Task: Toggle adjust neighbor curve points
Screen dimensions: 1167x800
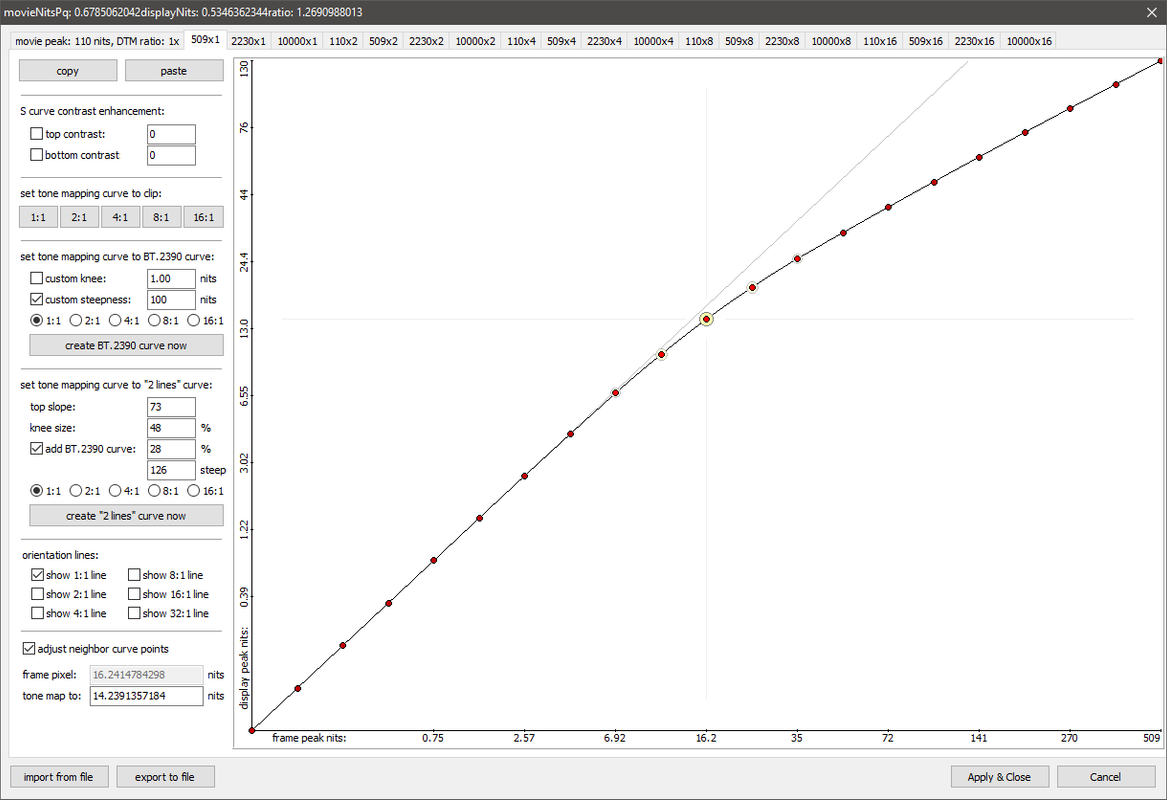Action: (x=29, y=649)
